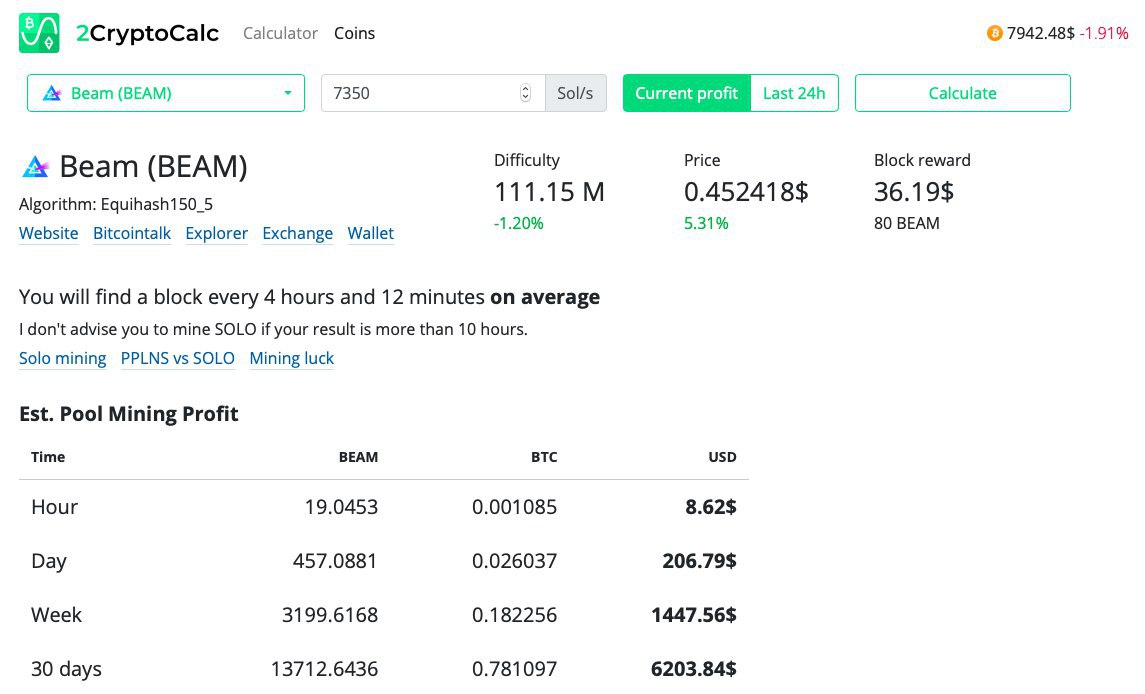
Task: Click the daily BEAM value 457.0881
Action: 335,561
